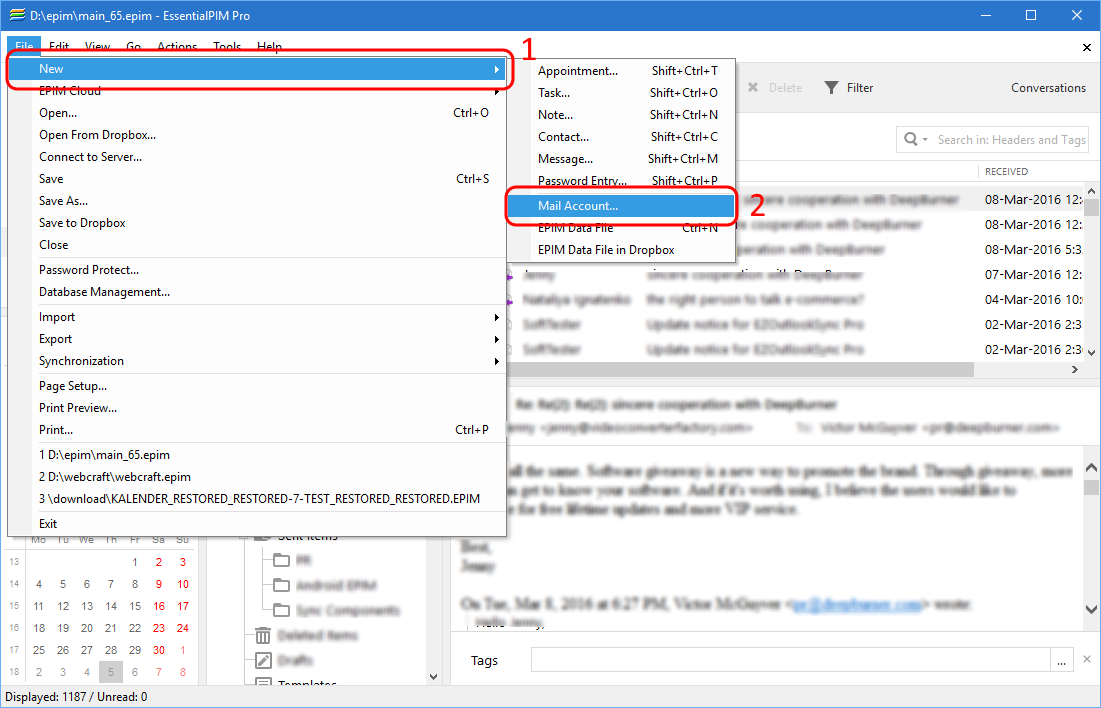This screenshot has height=708, width=1101.
Task: Close the Tags bar
Action: (x=1087, y=659)
